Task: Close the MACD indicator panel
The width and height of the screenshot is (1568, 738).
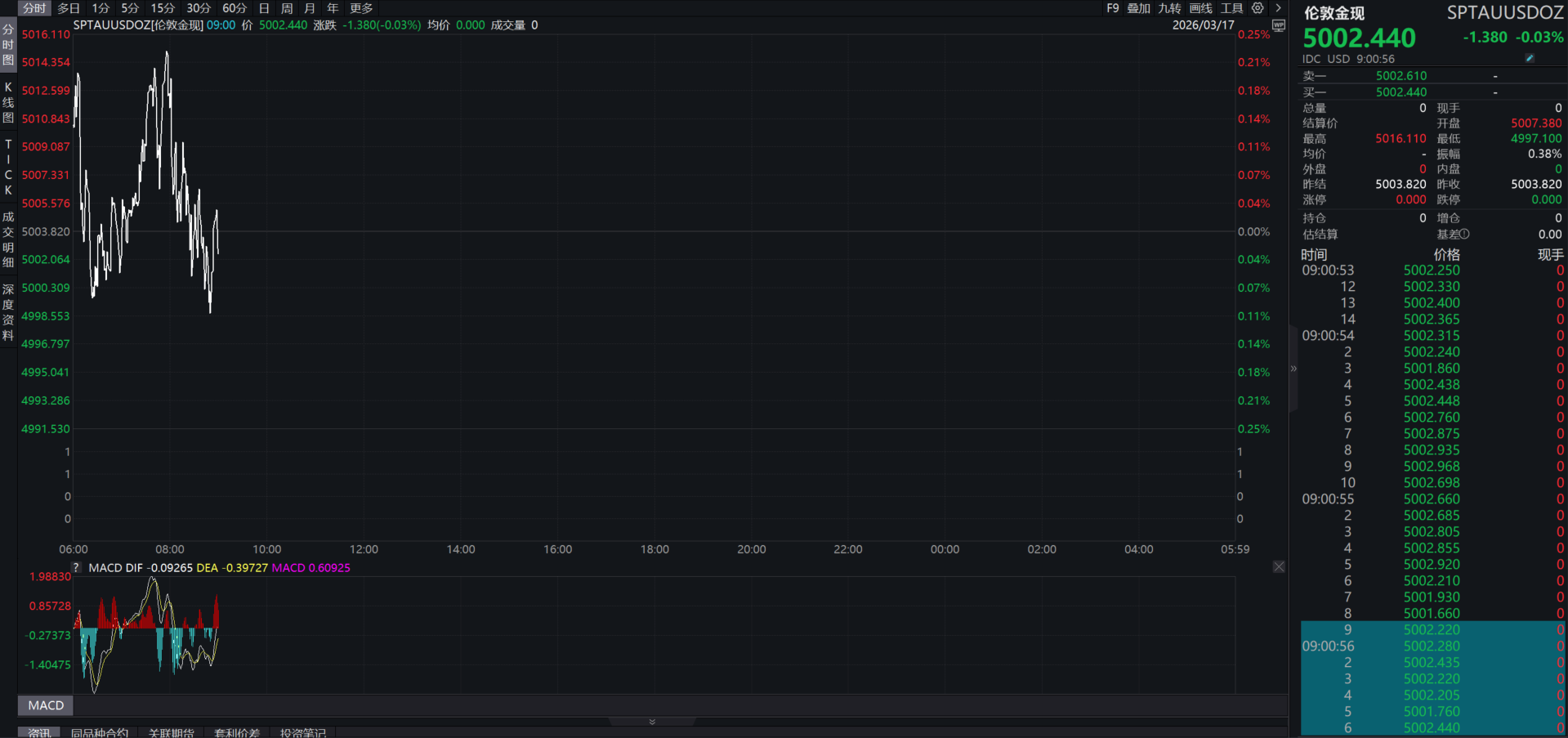Action: click(1279, 567)
